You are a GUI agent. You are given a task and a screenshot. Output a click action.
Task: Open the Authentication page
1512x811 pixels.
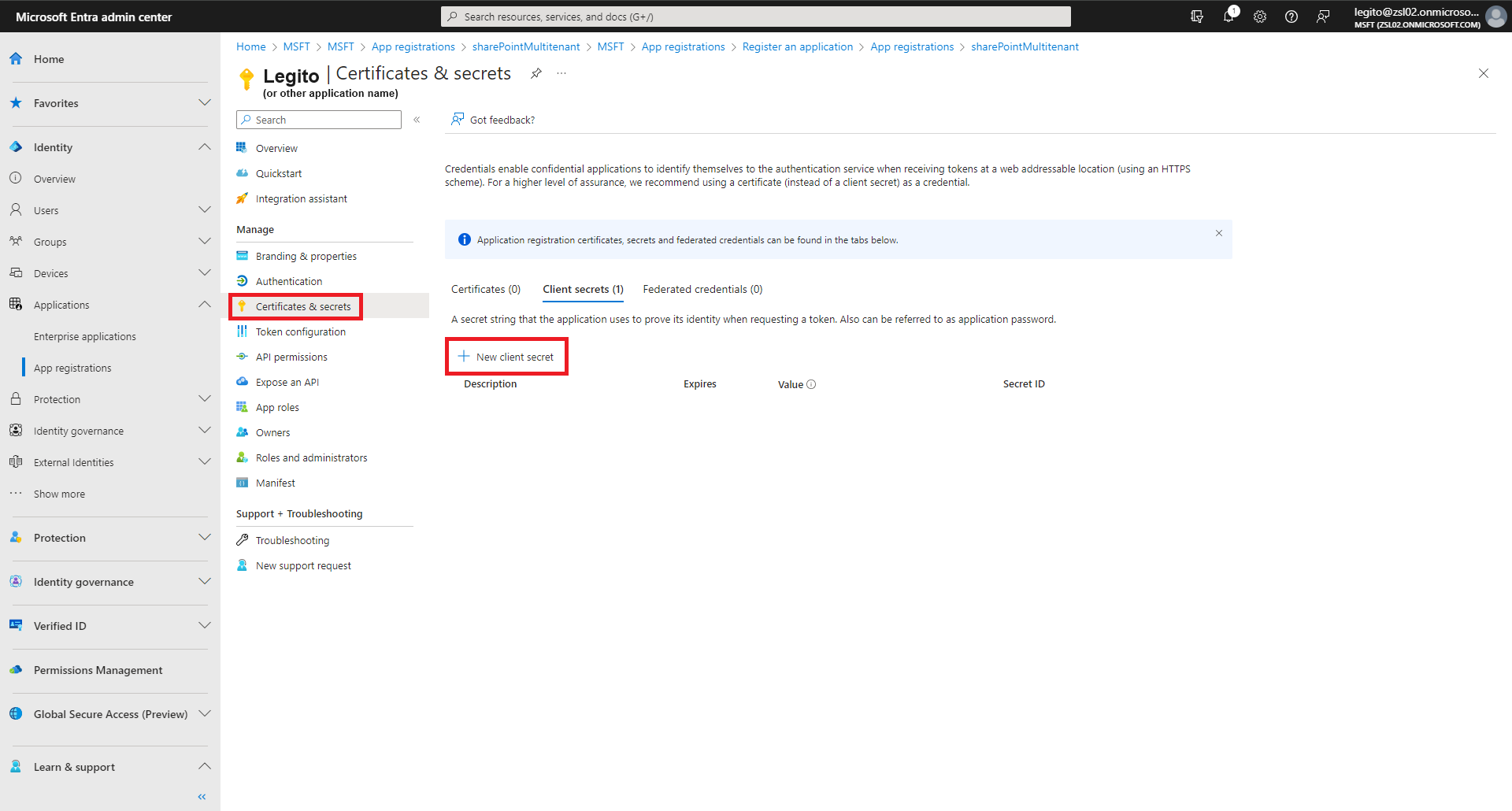click(x=289, y=281)
